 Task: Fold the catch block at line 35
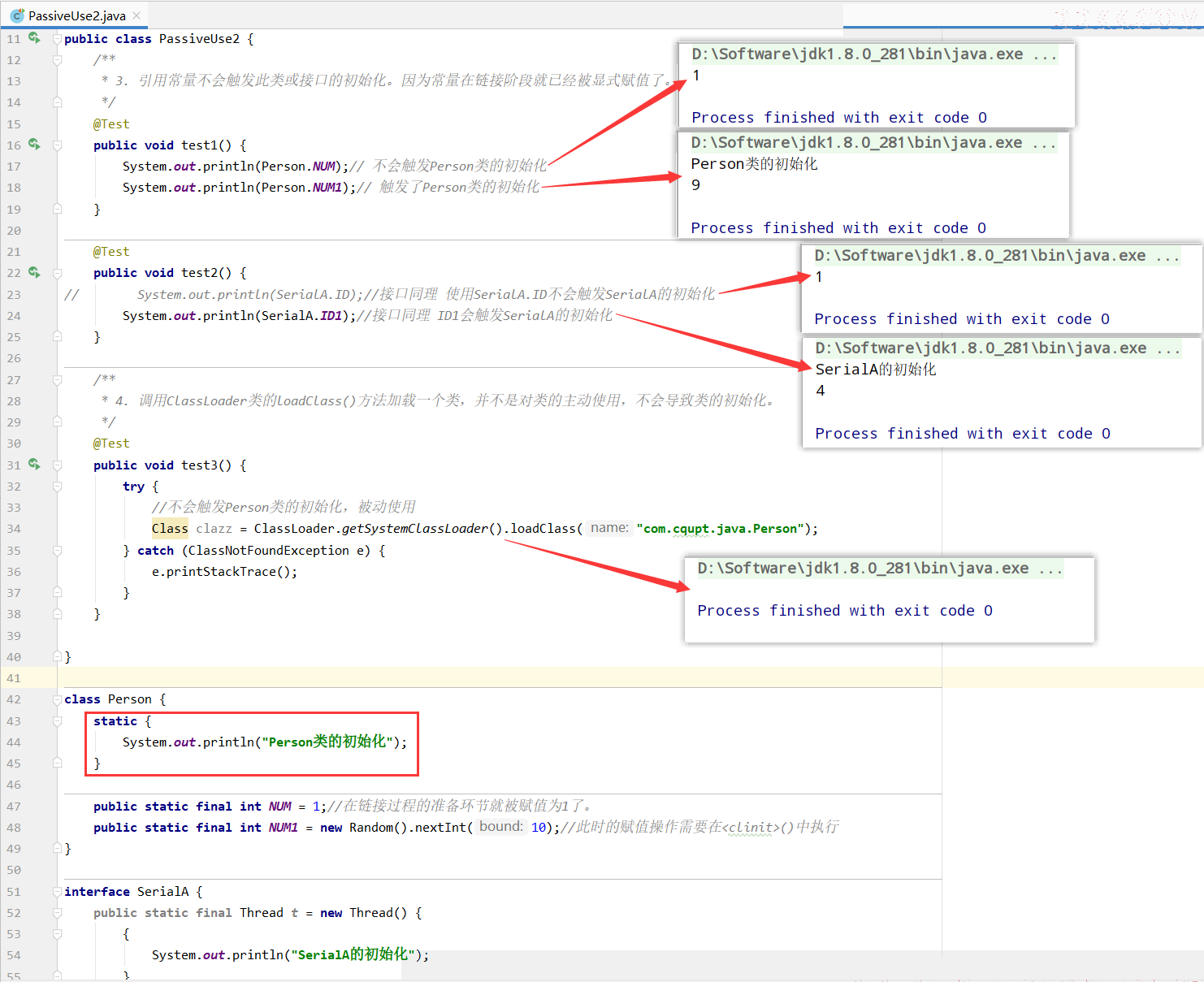(x=57, y=551)
